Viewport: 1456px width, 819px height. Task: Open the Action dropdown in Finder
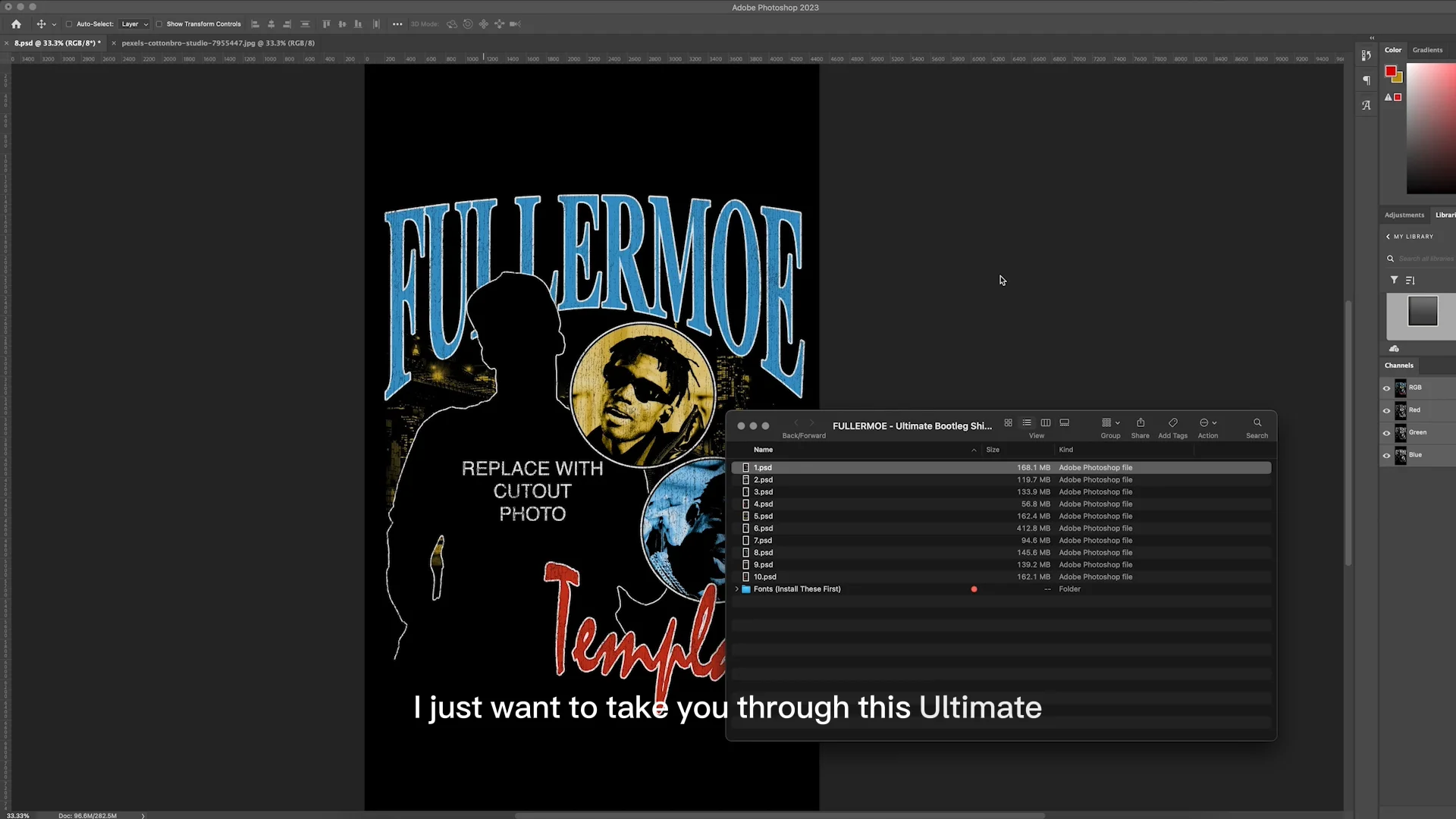[1207, 422]
